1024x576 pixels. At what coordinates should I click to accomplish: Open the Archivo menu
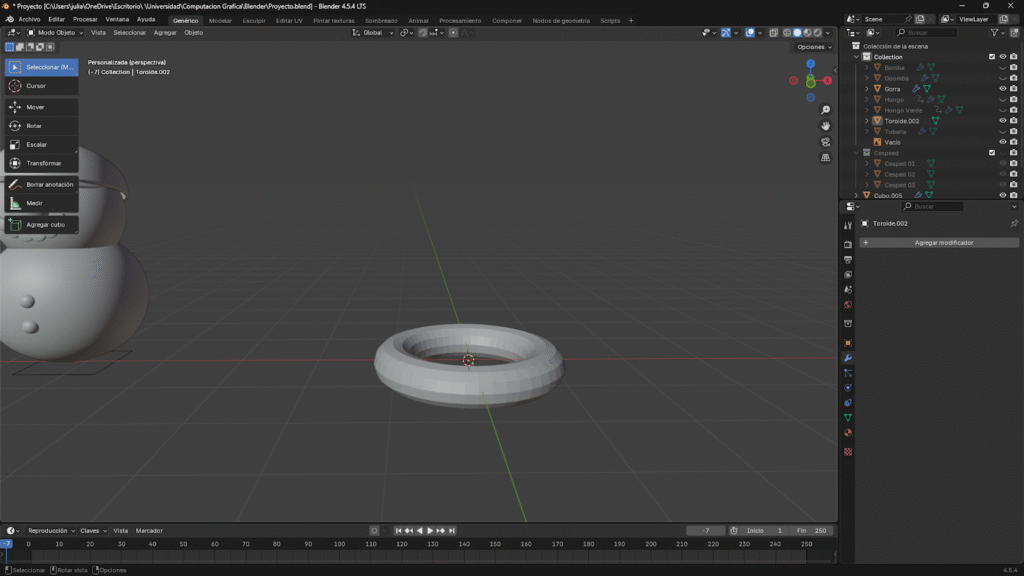[x=29, y=20]
